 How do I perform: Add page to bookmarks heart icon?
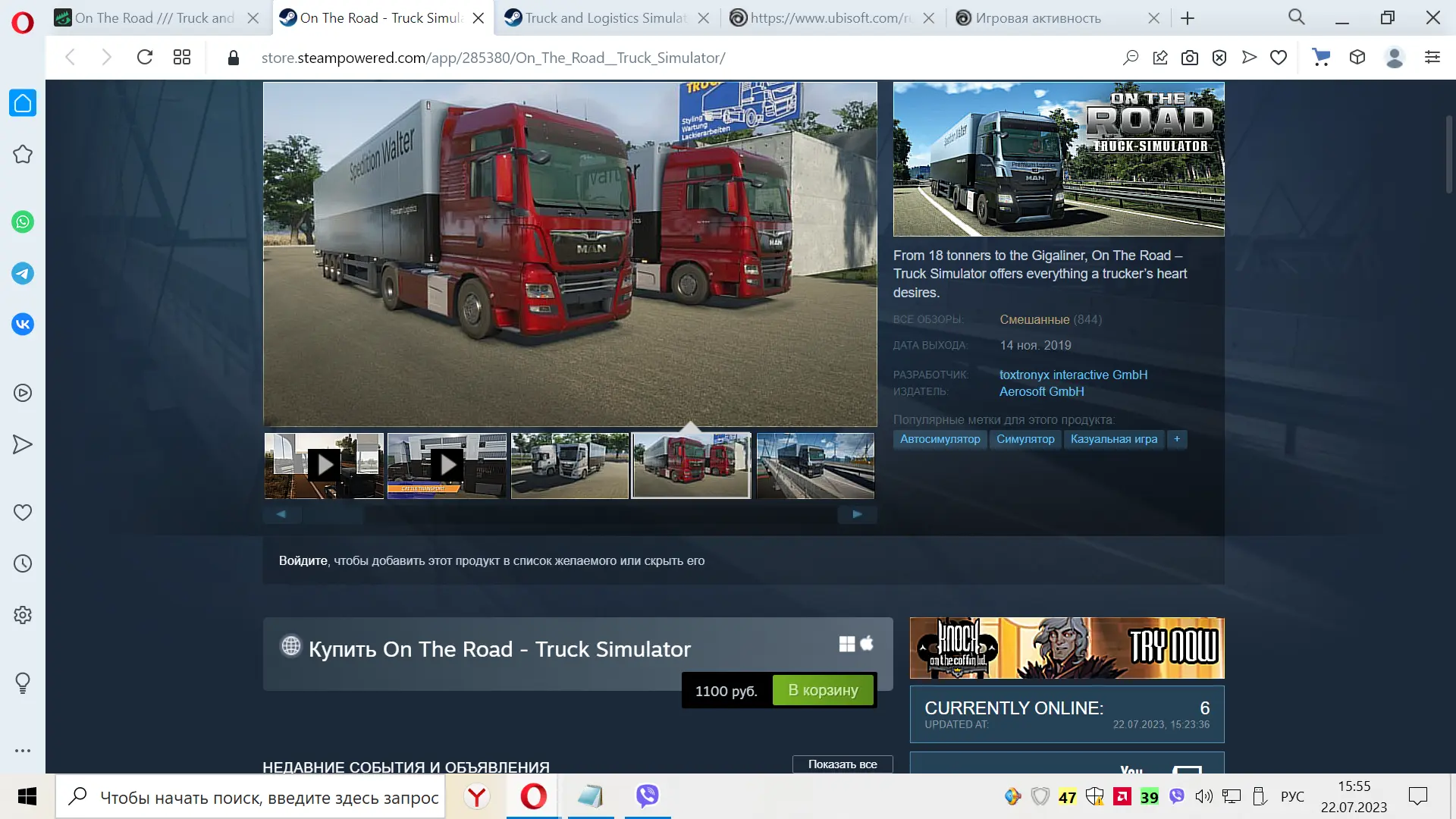point(1279,58)
